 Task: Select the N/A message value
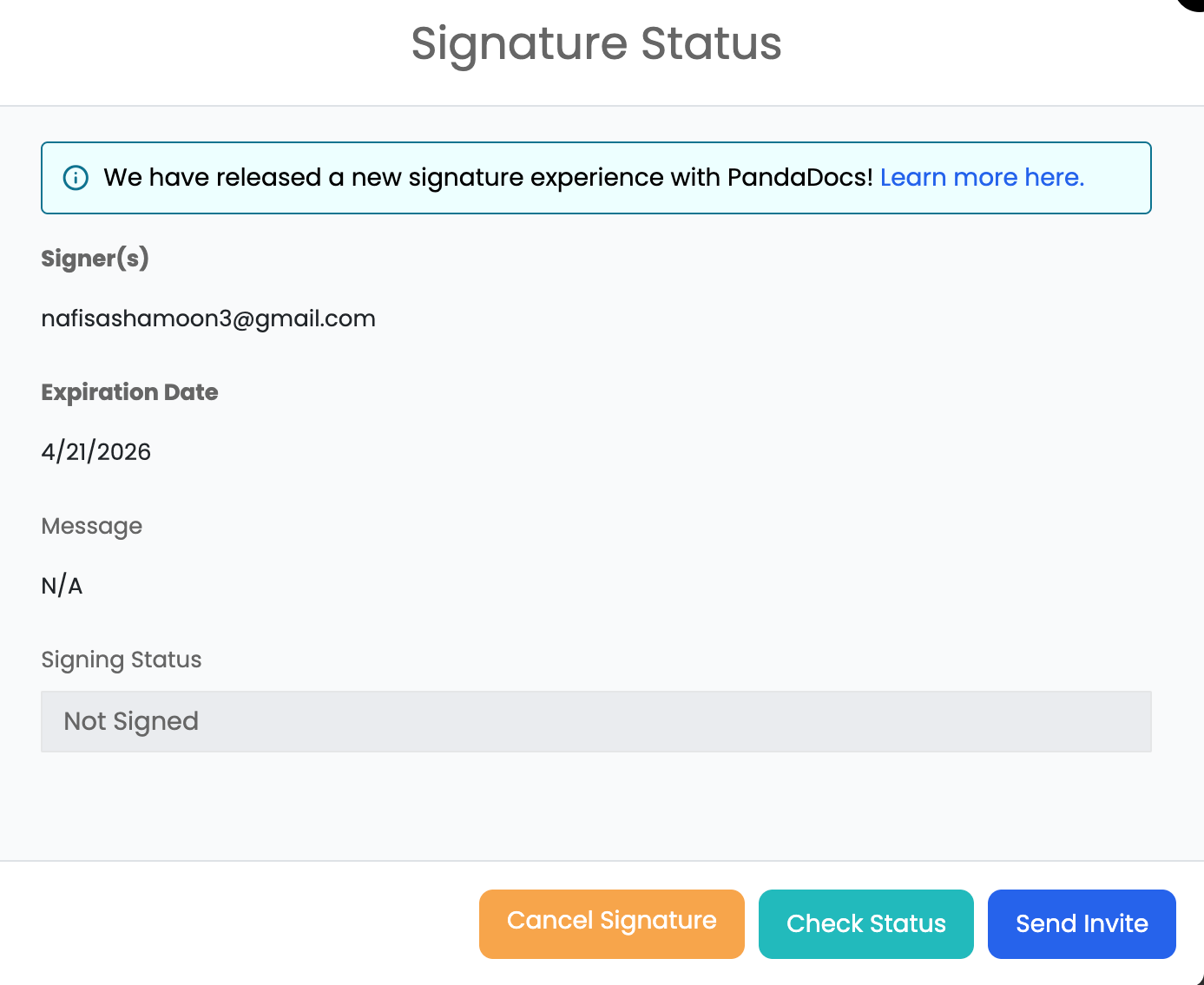tap(62, 586)
